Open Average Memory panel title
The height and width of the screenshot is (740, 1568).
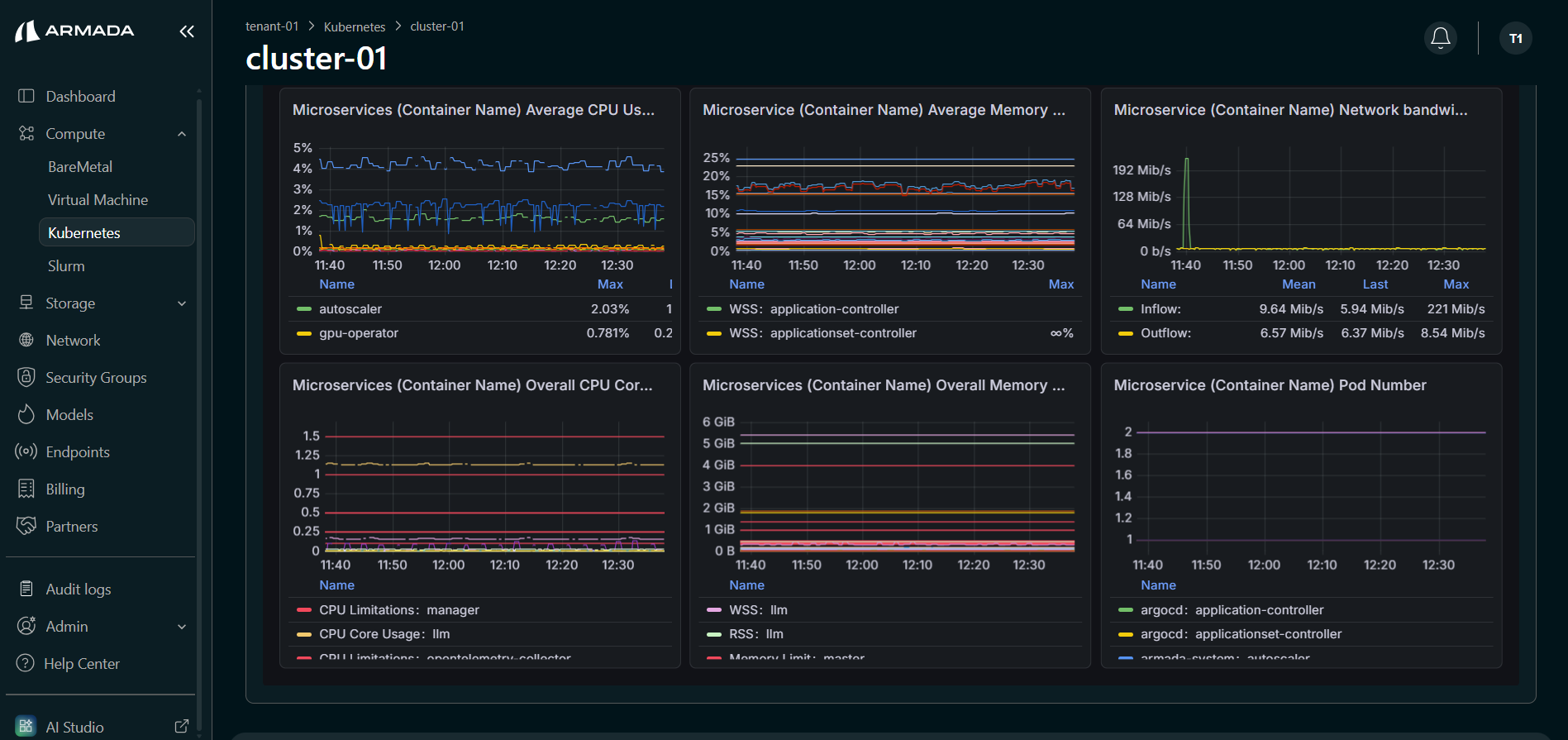point(884,110)
